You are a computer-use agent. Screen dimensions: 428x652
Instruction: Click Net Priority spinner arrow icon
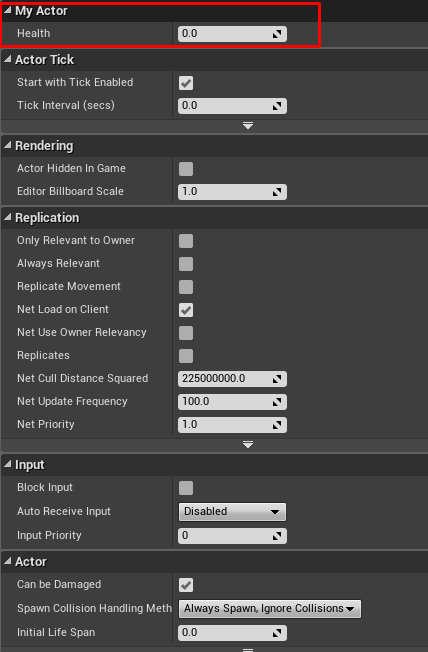[277, 425]
